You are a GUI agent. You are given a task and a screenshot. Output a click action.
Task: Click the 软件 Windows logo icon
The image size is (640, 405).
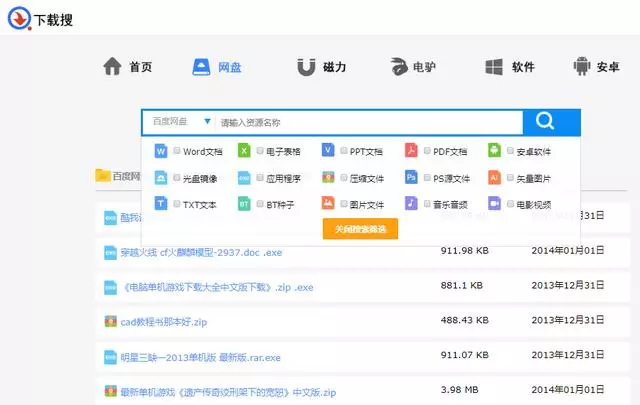[494, 67]
